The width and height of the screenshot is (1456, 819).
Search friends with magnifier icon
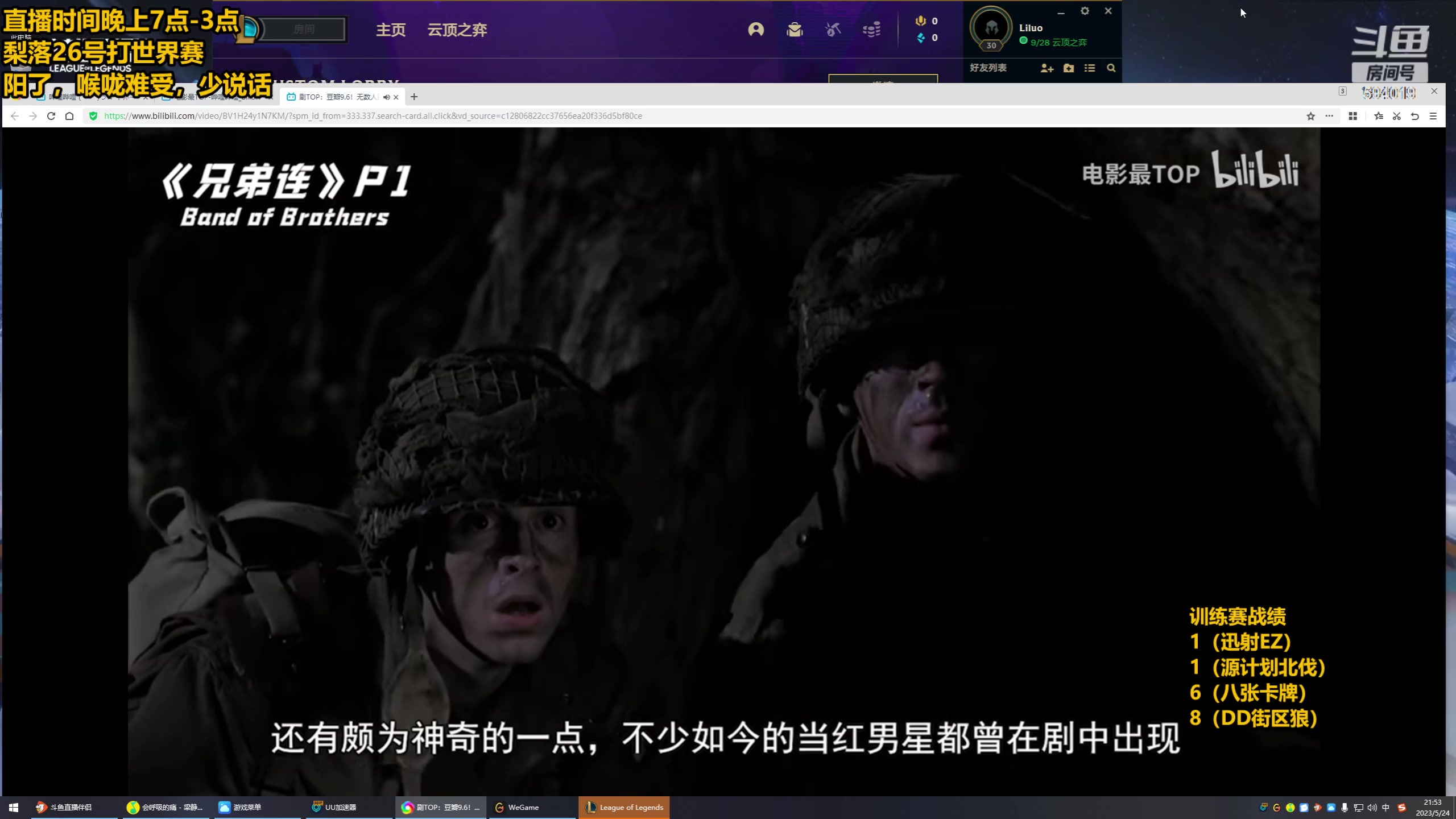(x=1111, y=68)
